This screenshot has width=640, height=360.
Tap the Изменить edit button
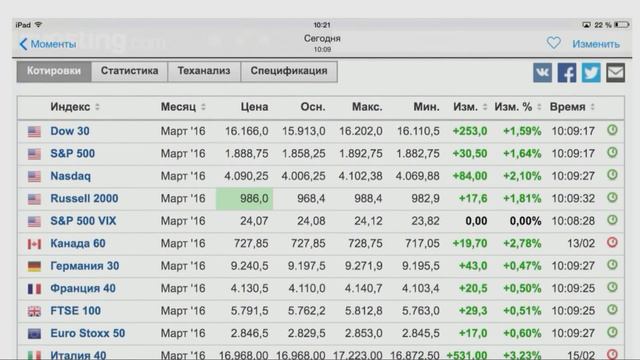pyautogui.click(x=596, y=44)
